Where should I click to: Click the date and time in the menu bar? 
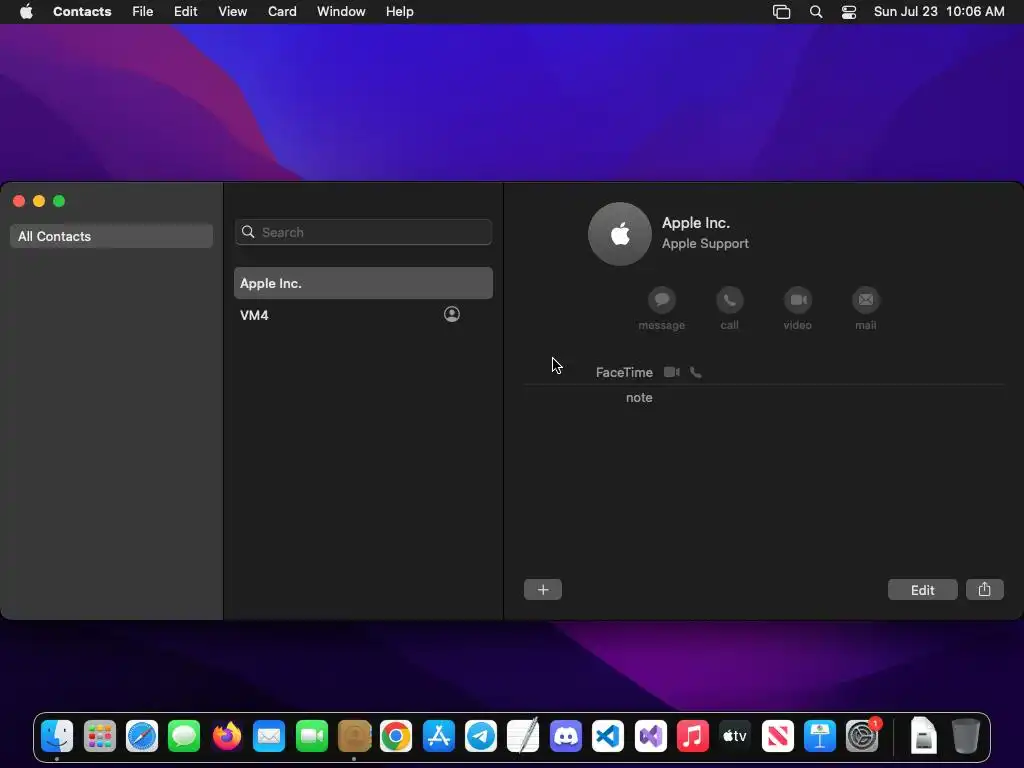(938, 12)
